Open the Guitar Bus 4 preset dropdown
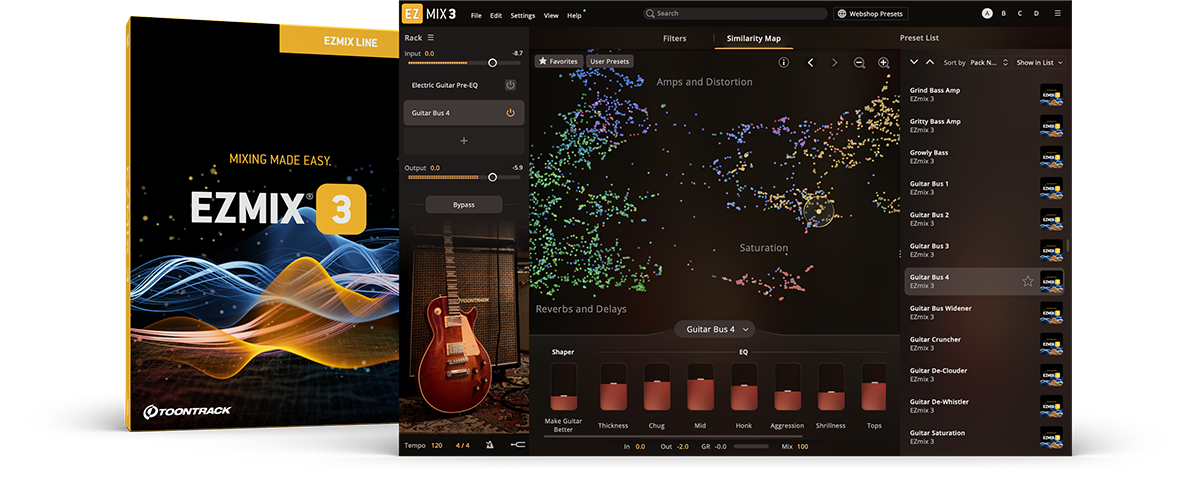This screenshot has height=488, width=1200. point(717,329)
